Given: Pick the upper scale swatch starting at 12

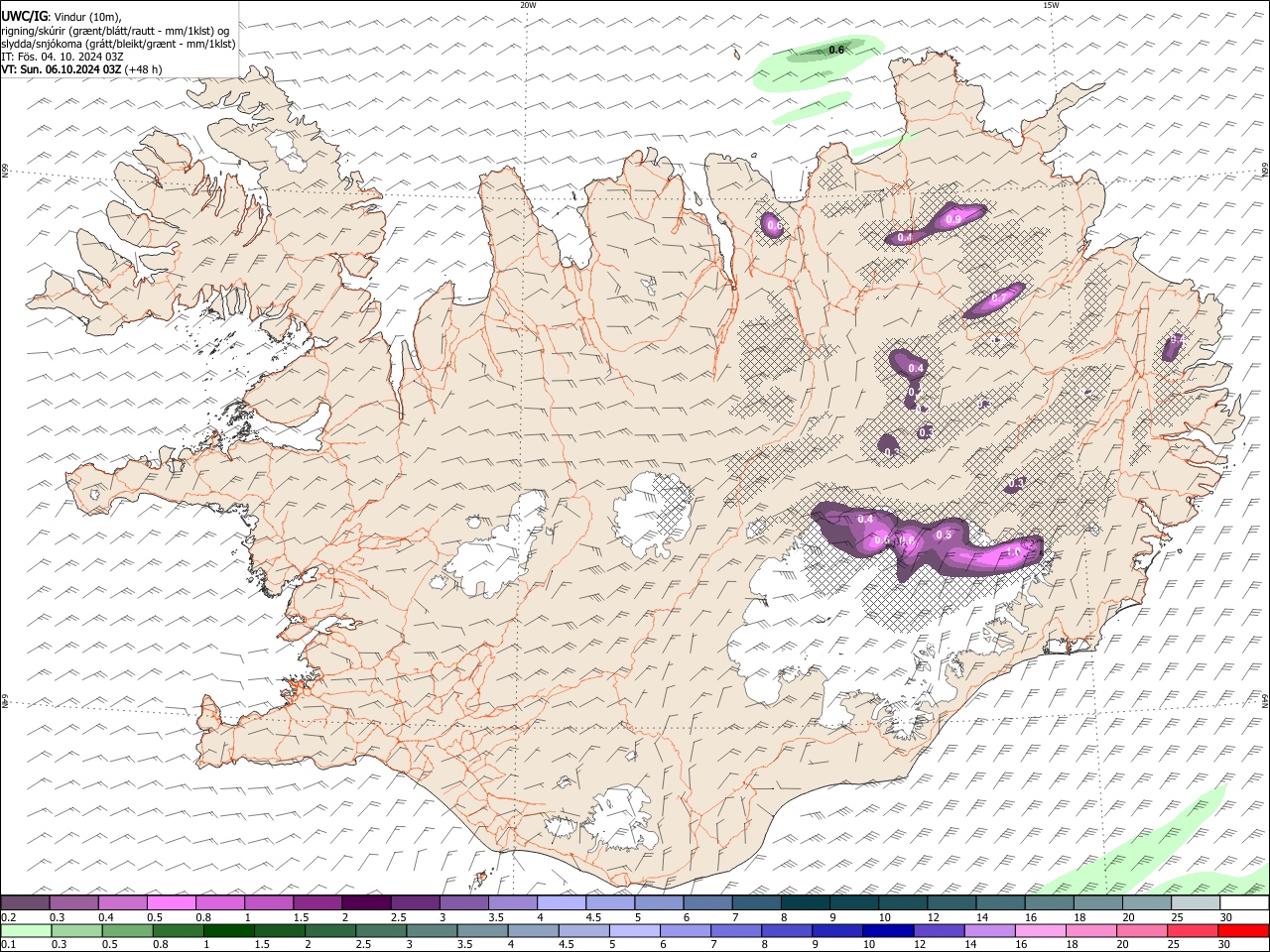Looking at the screenshot, I should (952, 902).
